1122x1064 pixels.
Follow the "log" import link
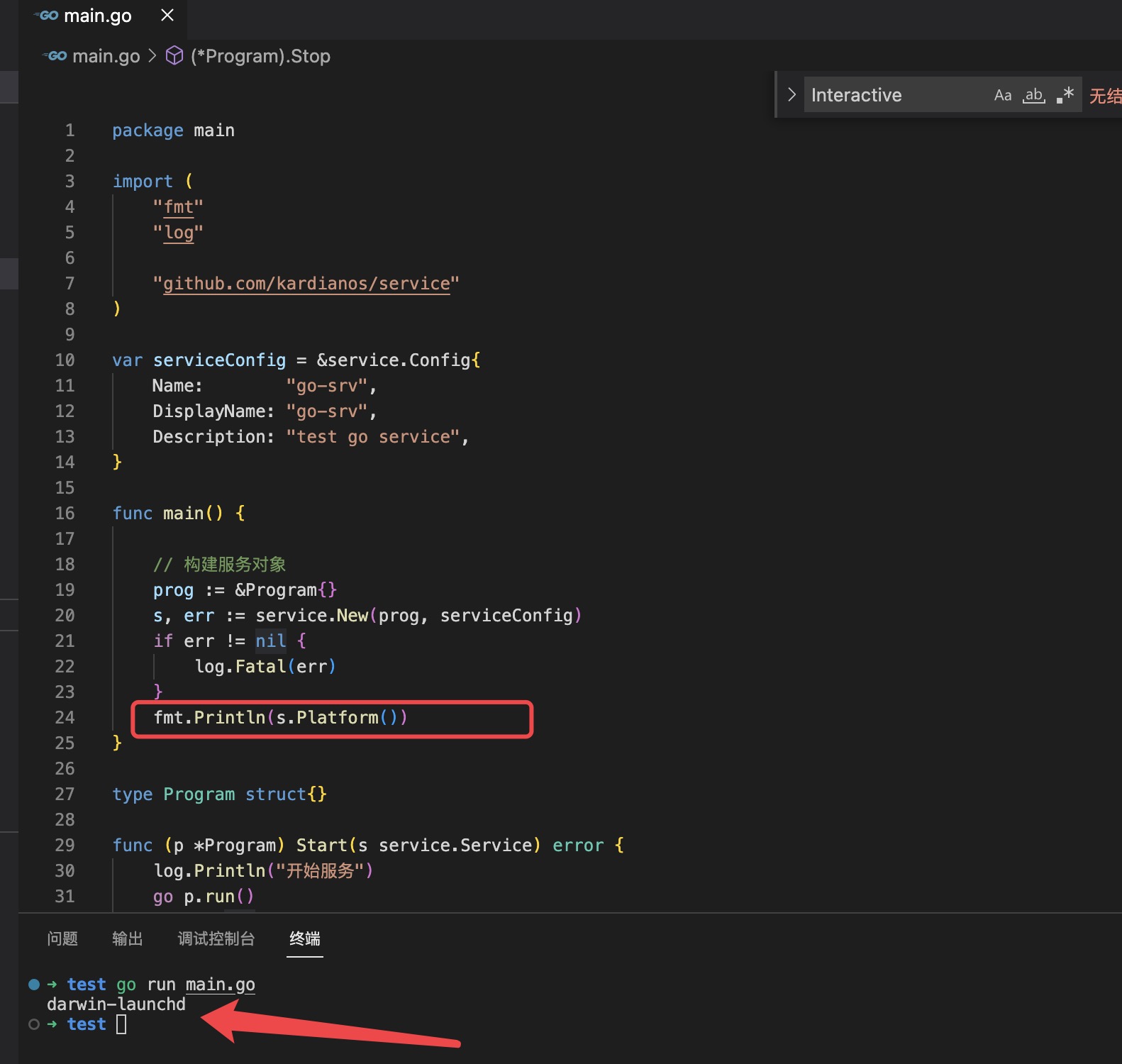coord(178,233)
